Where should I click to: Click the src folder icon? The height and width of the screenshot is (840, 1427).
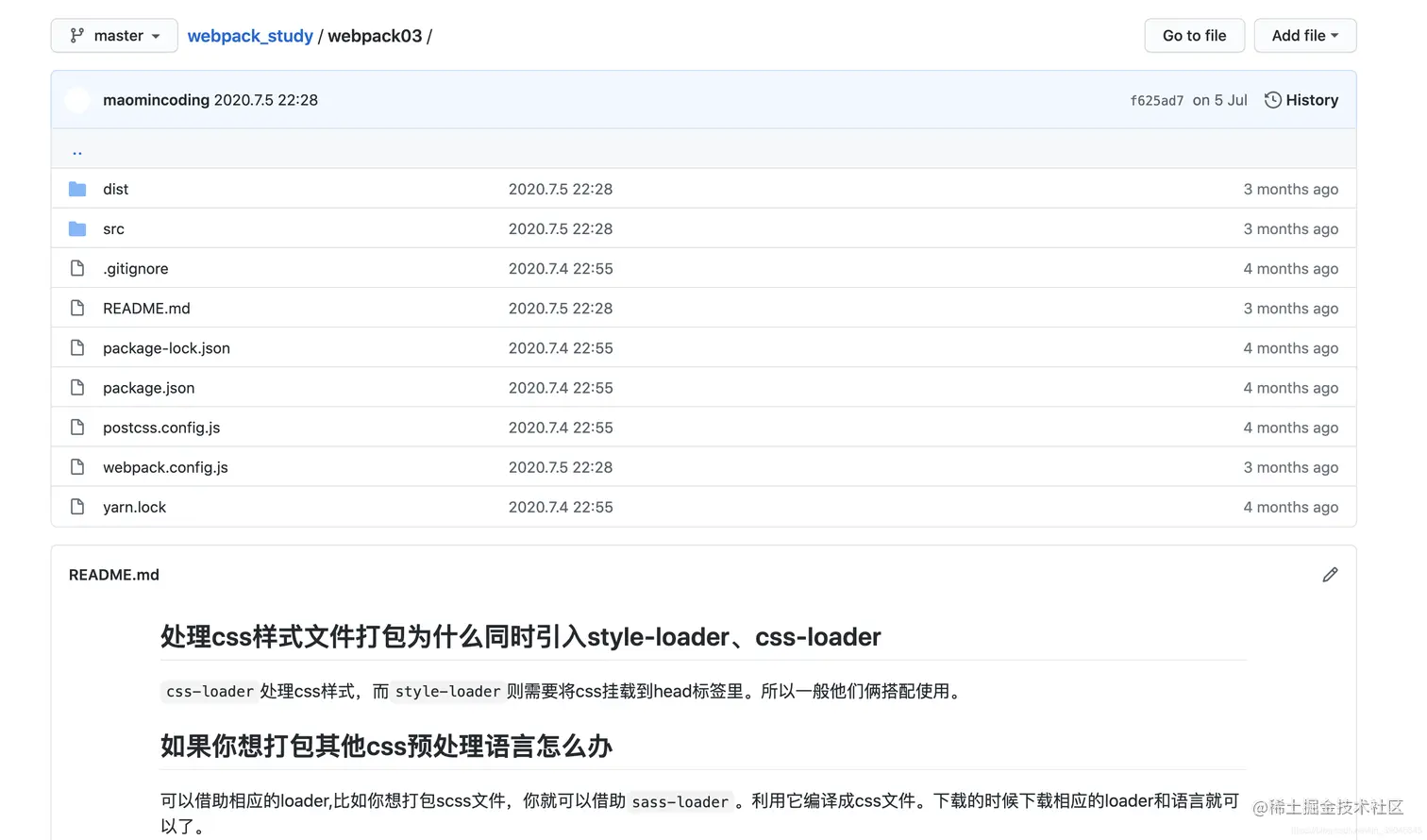77,228
